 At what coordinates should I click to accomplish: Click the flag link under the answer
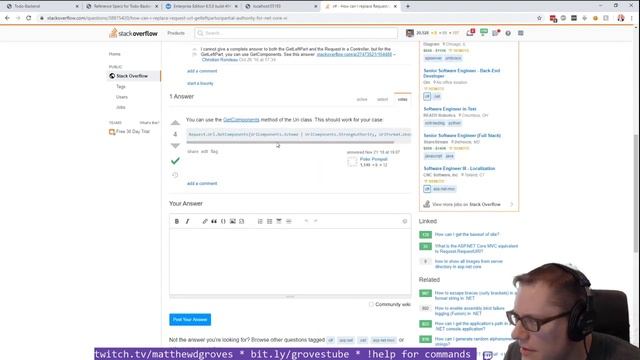tap(214, 151)
